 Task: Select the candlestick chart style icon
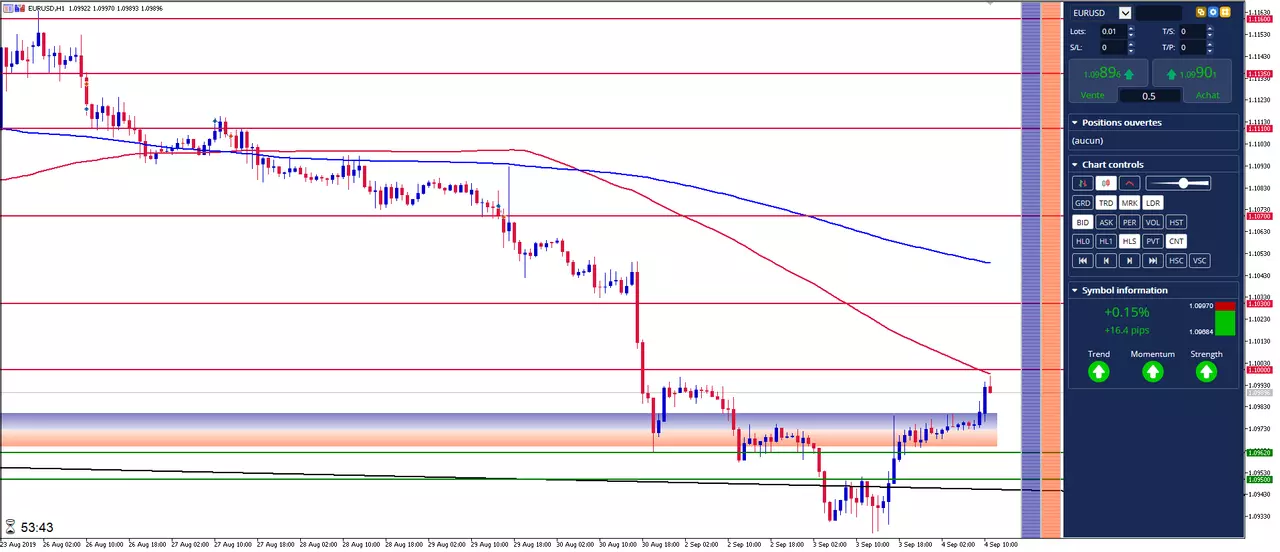pyautogui.click(x=1106, y=183)
